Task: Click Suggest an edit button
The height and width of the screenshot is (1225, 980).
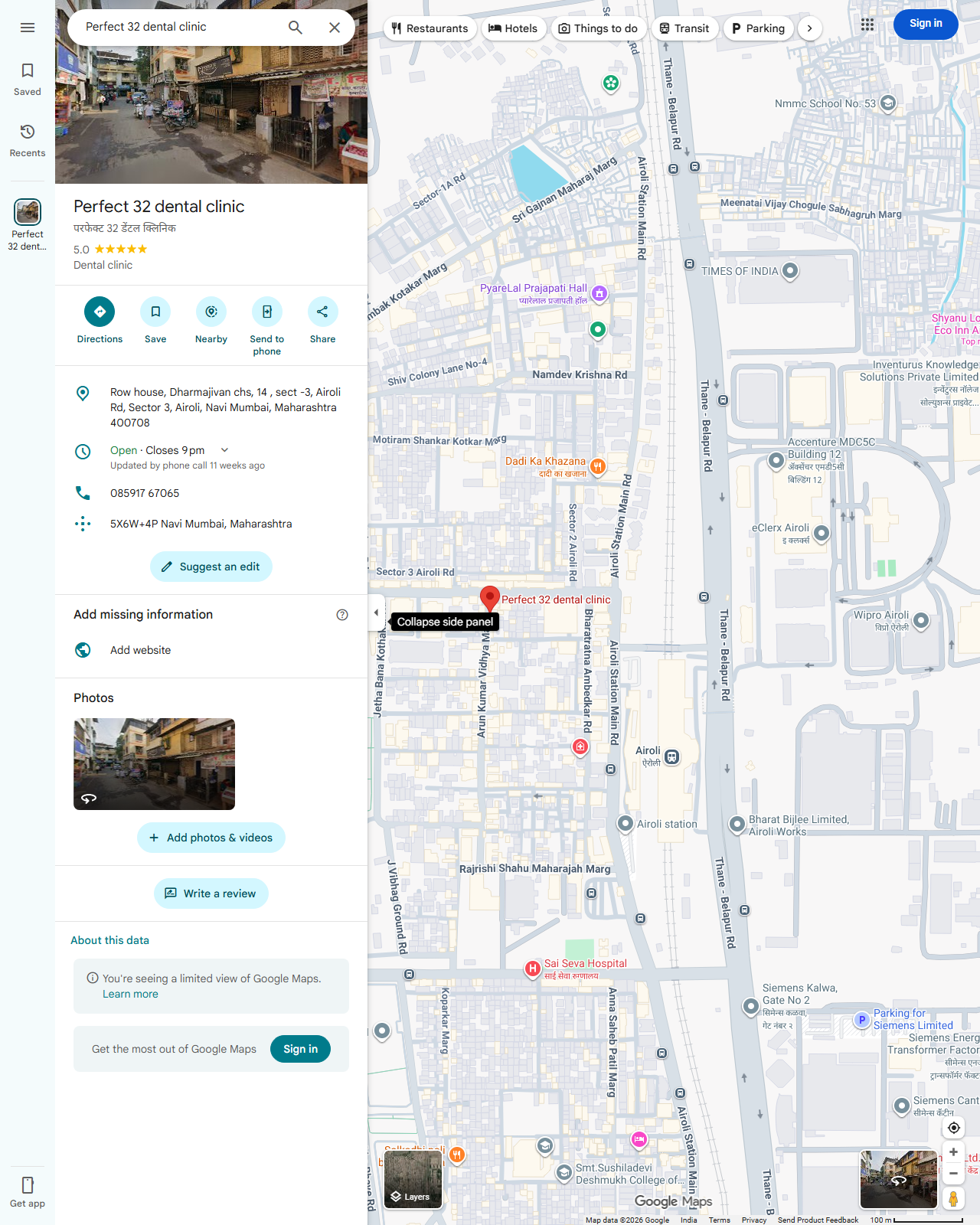Action: point(211,567)
